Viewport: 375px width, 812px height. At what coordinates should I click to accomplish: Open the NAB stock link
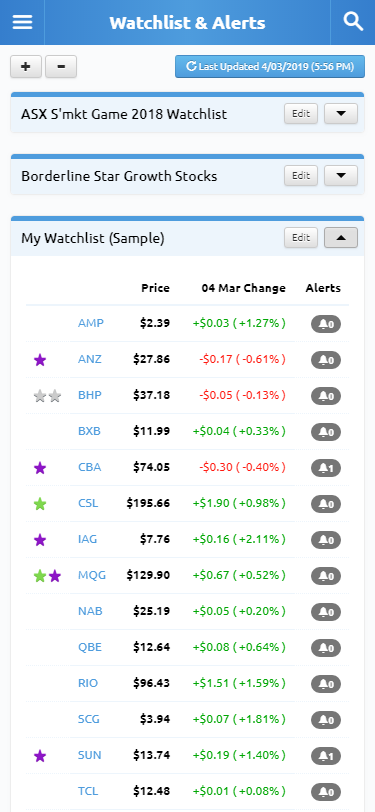(90, 611)
